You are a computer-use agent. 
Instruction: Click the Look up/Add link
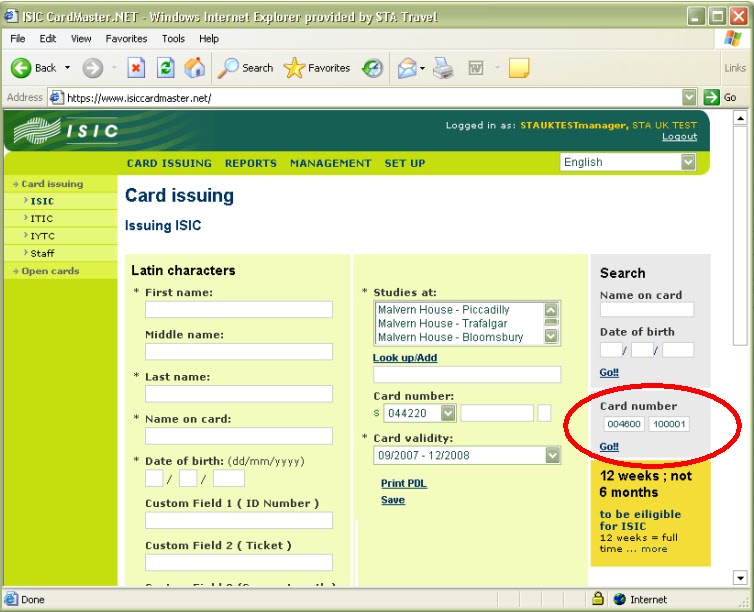(405, 358)
